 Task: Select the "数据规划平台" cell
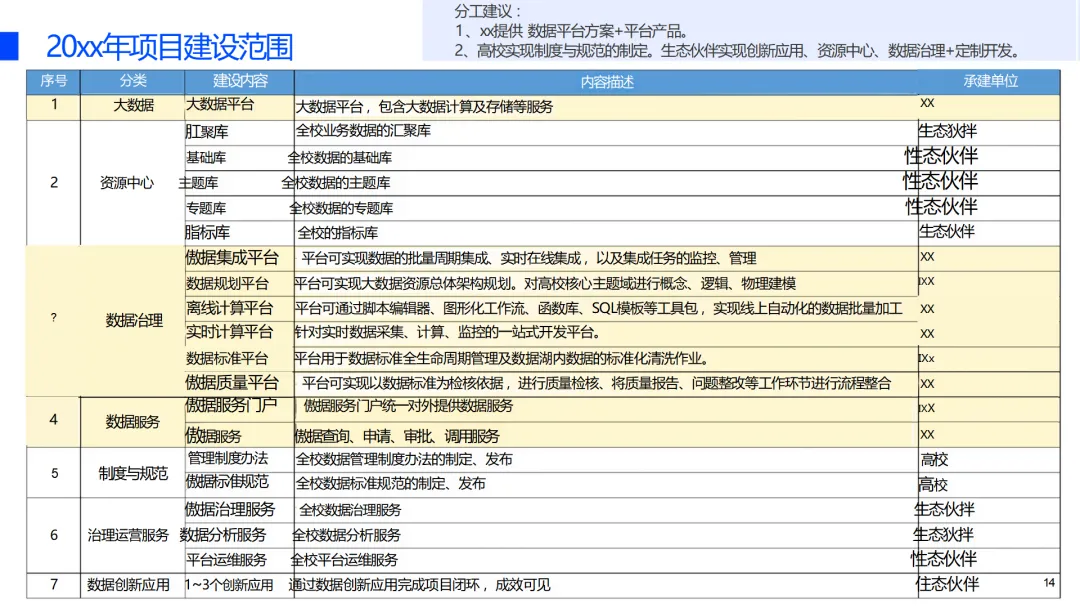pos(227,284)
